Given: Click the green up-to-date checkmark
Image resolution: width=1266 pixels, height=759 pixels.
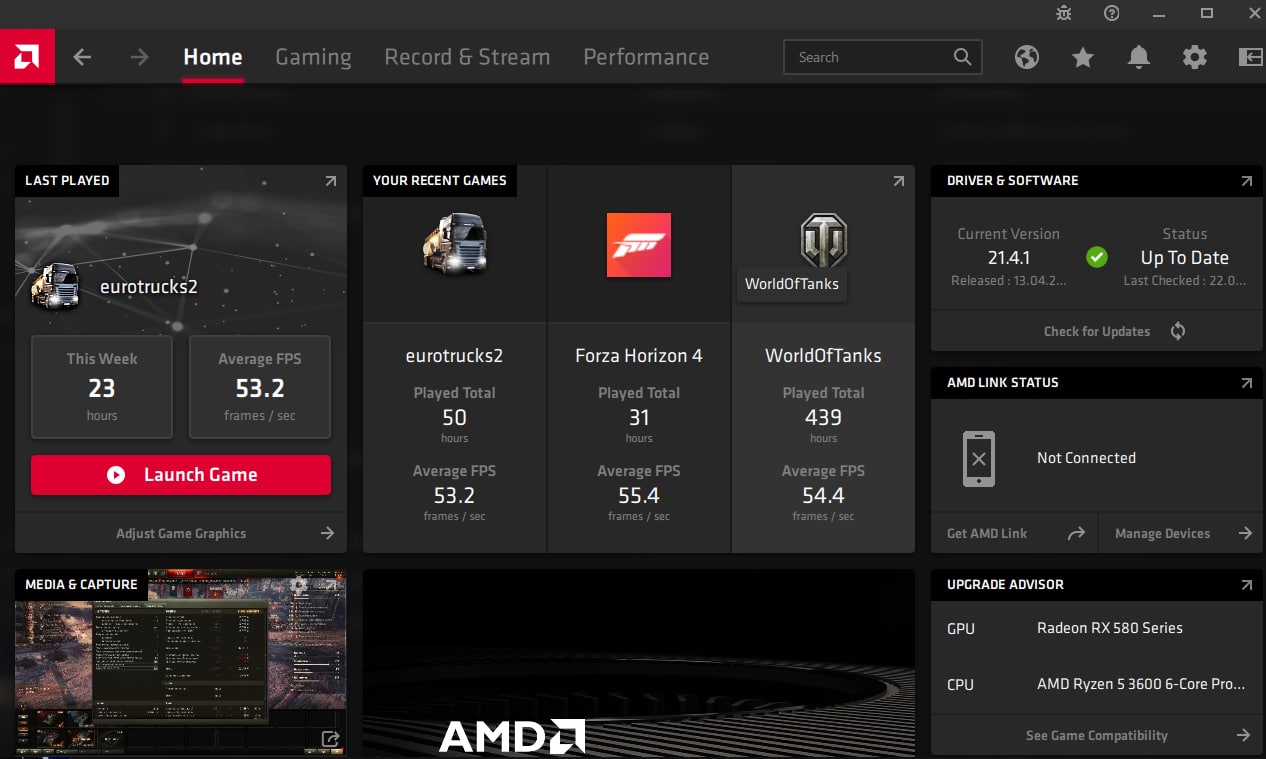Looking at the screenshot, I should coord(1097,257).
